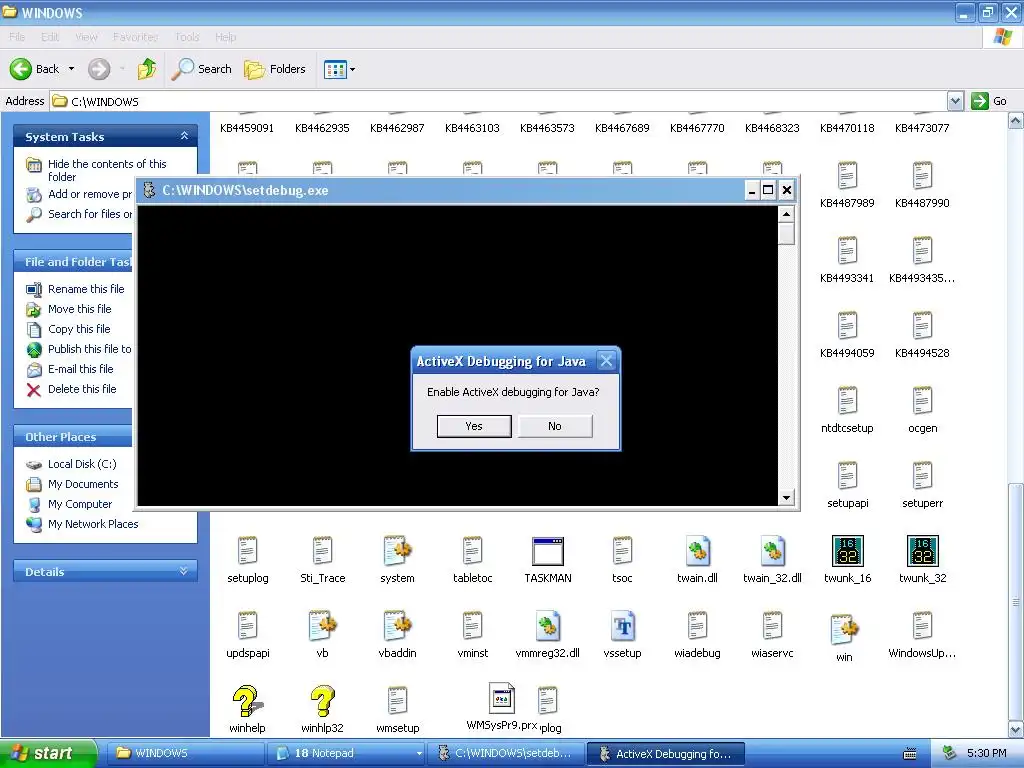This screenshot has width=1024, height=768.
Task: Select the system configuration file icon
Action: click(x=397, y=551)
